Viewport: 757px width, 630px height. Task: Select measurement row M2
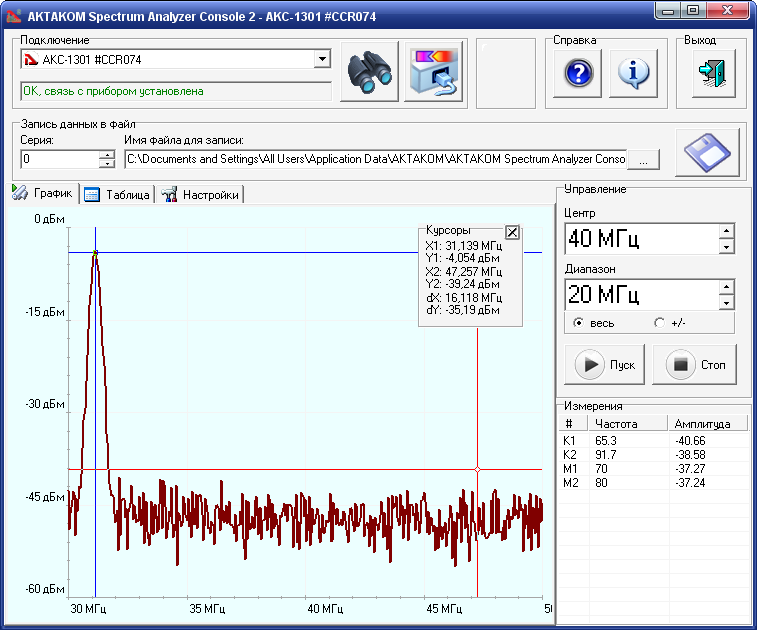[654, 482]
